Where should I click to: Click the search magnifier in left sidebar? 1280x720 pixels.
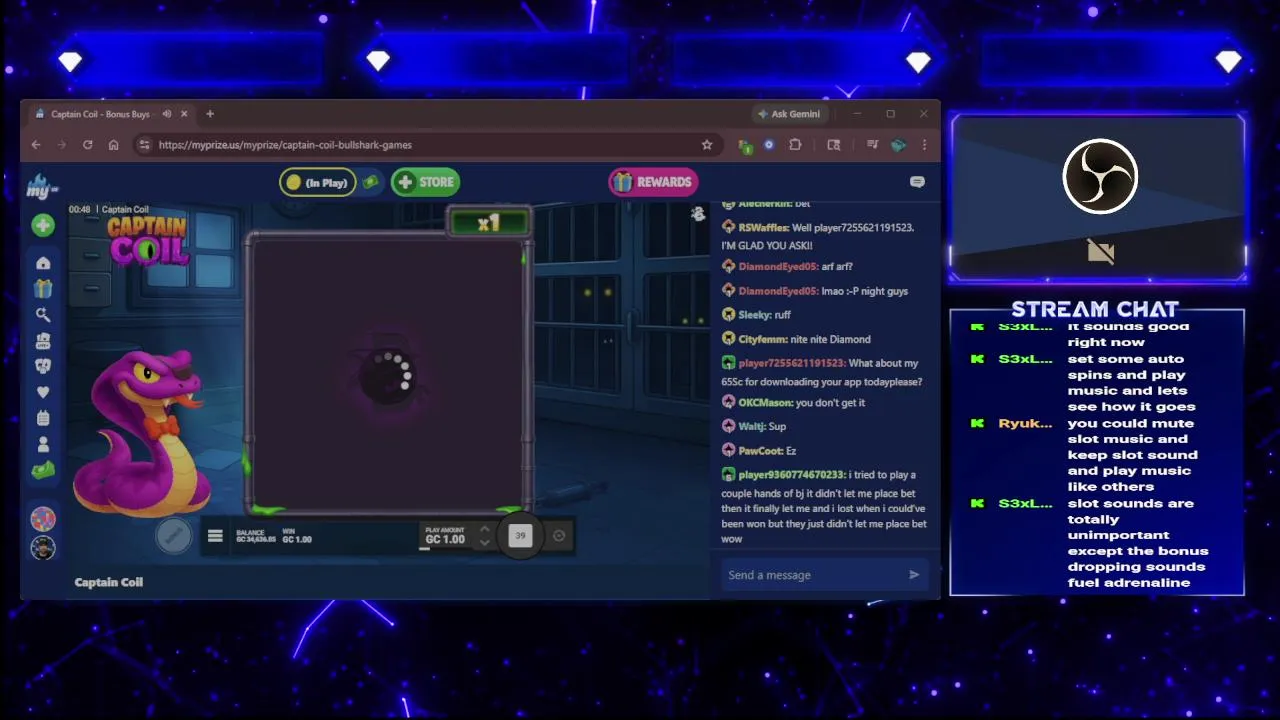[x=43, y=315]
